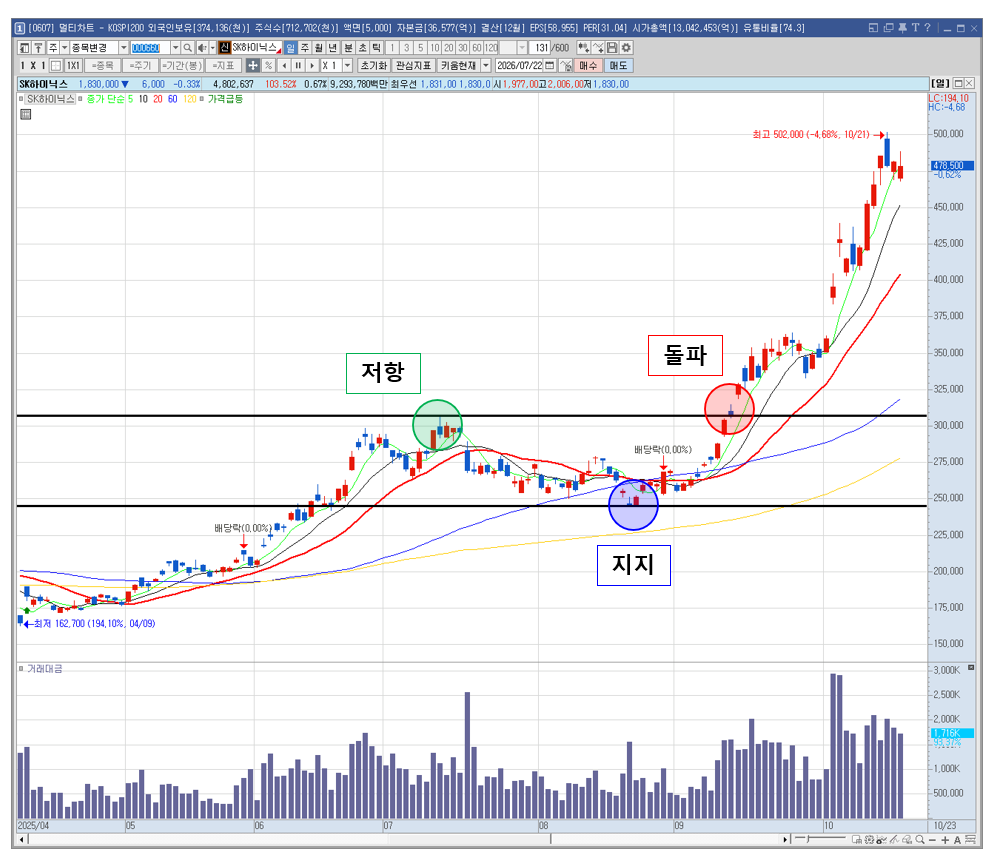This screenshot has width=998, height=862.
Task: Click the stock code input field
Action: (x=150, y=48)
